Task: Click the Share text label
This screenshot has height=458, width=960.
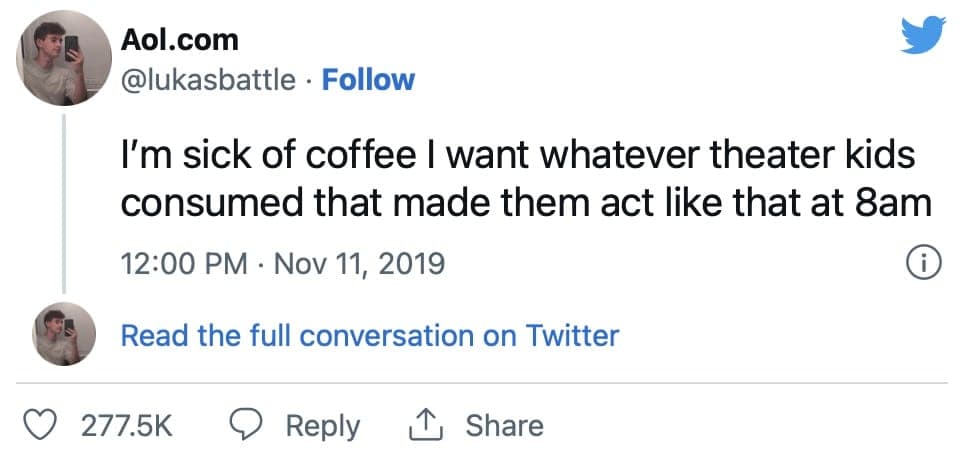Action: tap(504, 426)
